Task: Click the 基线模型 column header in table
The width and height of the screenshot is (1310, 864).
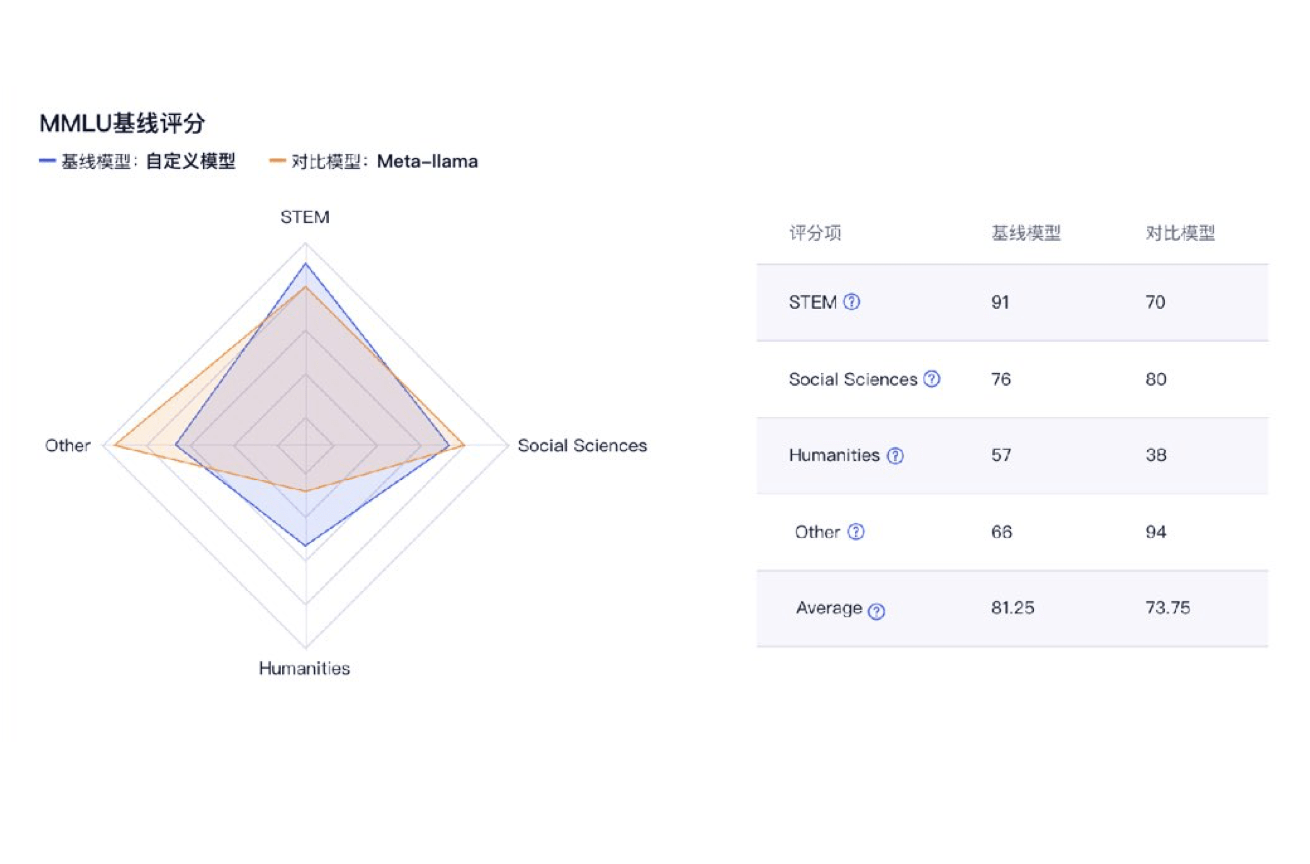Action: [x=1026, y=233]
